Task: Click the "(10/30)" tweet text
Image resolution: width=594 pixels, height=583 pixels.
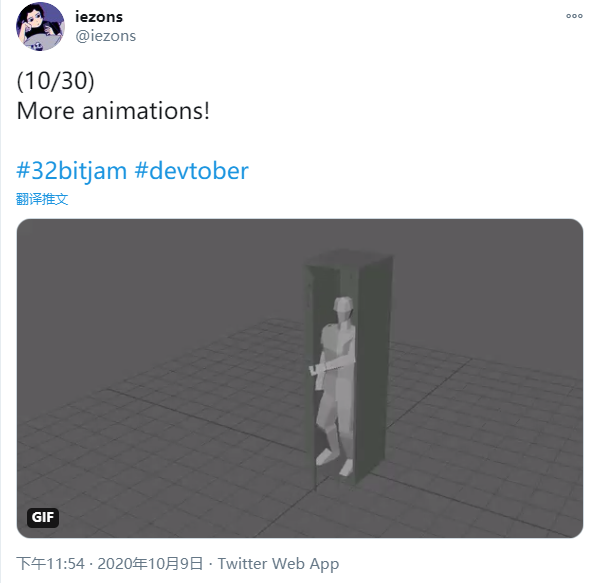Action: click(x=55, y=81)
